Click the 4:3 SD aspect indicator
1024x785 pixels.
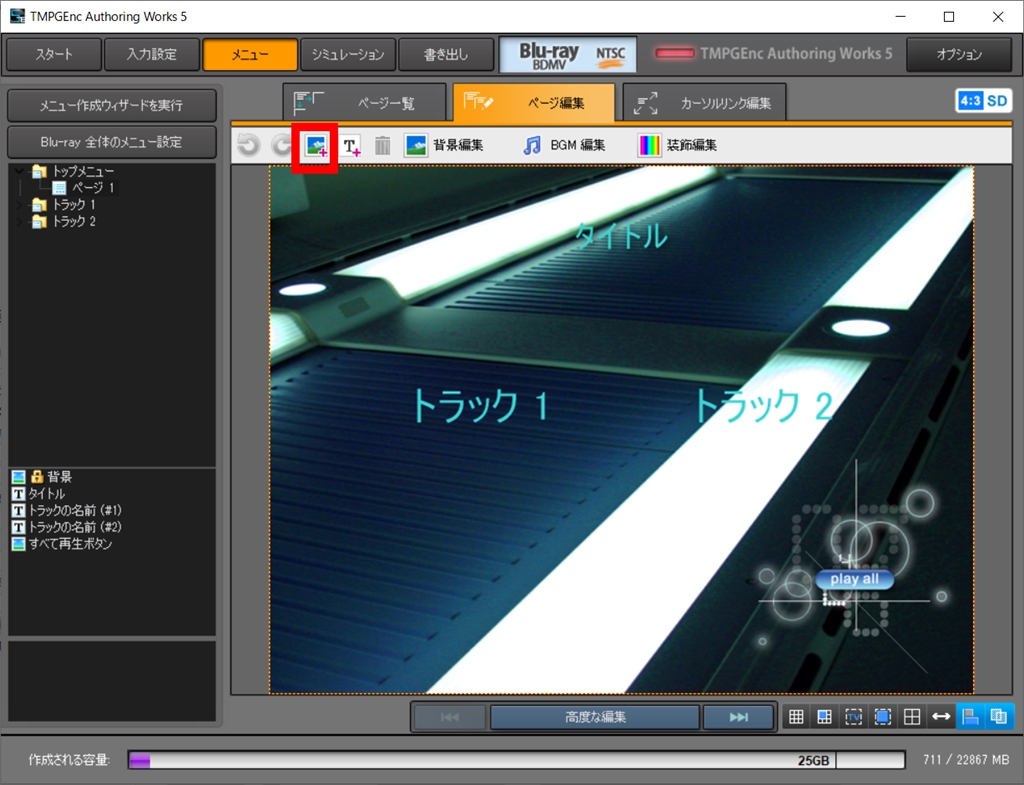point(983,101)
